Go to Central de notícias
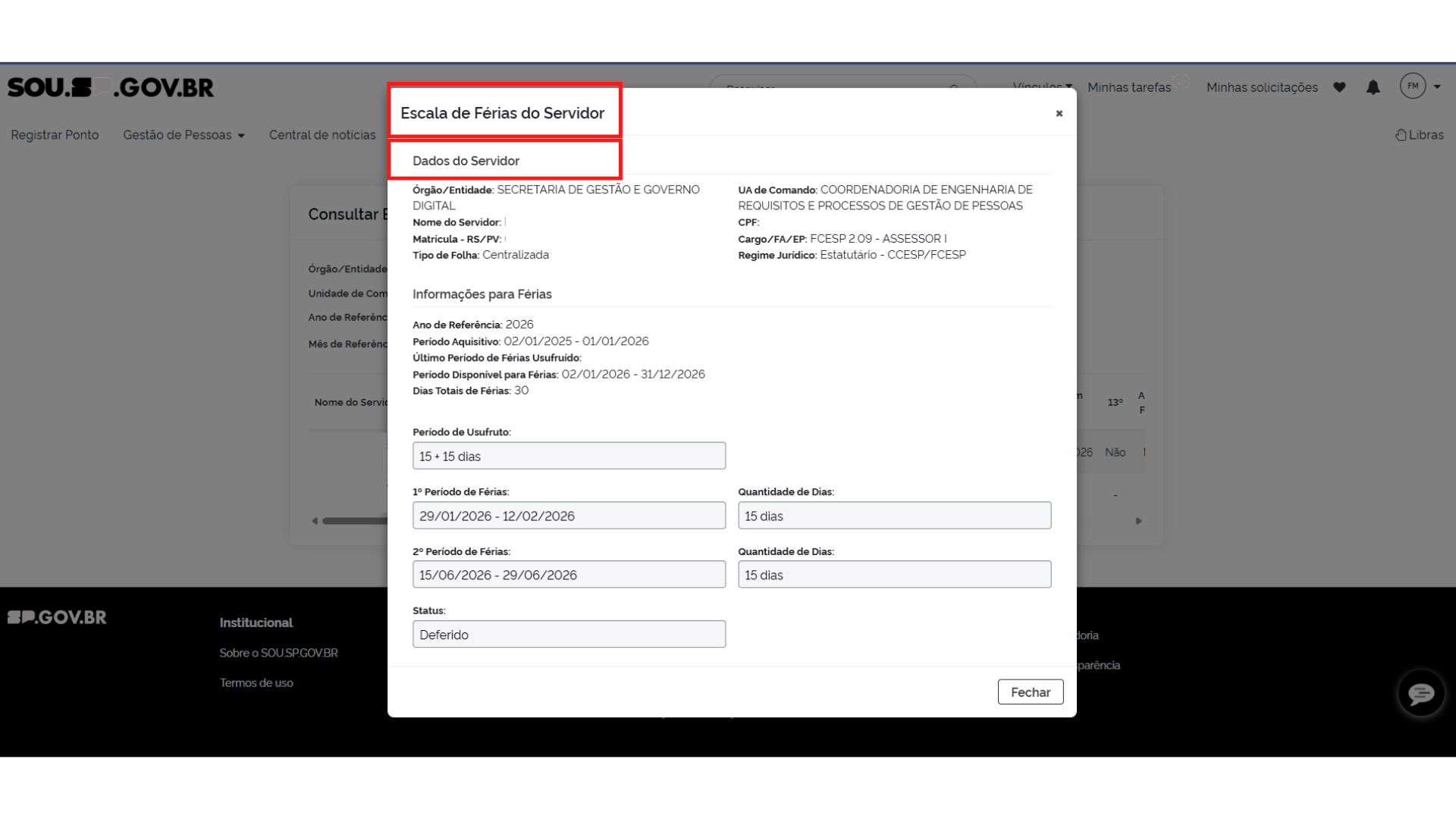Image resolution: width=1456 pixels, height=819 pixels. point(322,135)
